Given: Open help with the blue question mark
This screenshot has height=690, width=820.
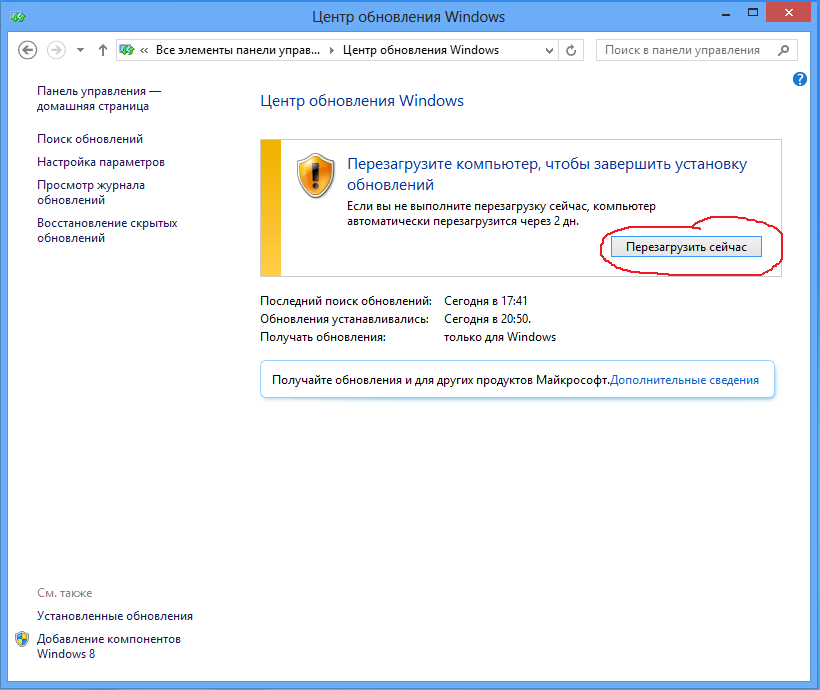Looking at the screenshot, I should pos(800,79).
